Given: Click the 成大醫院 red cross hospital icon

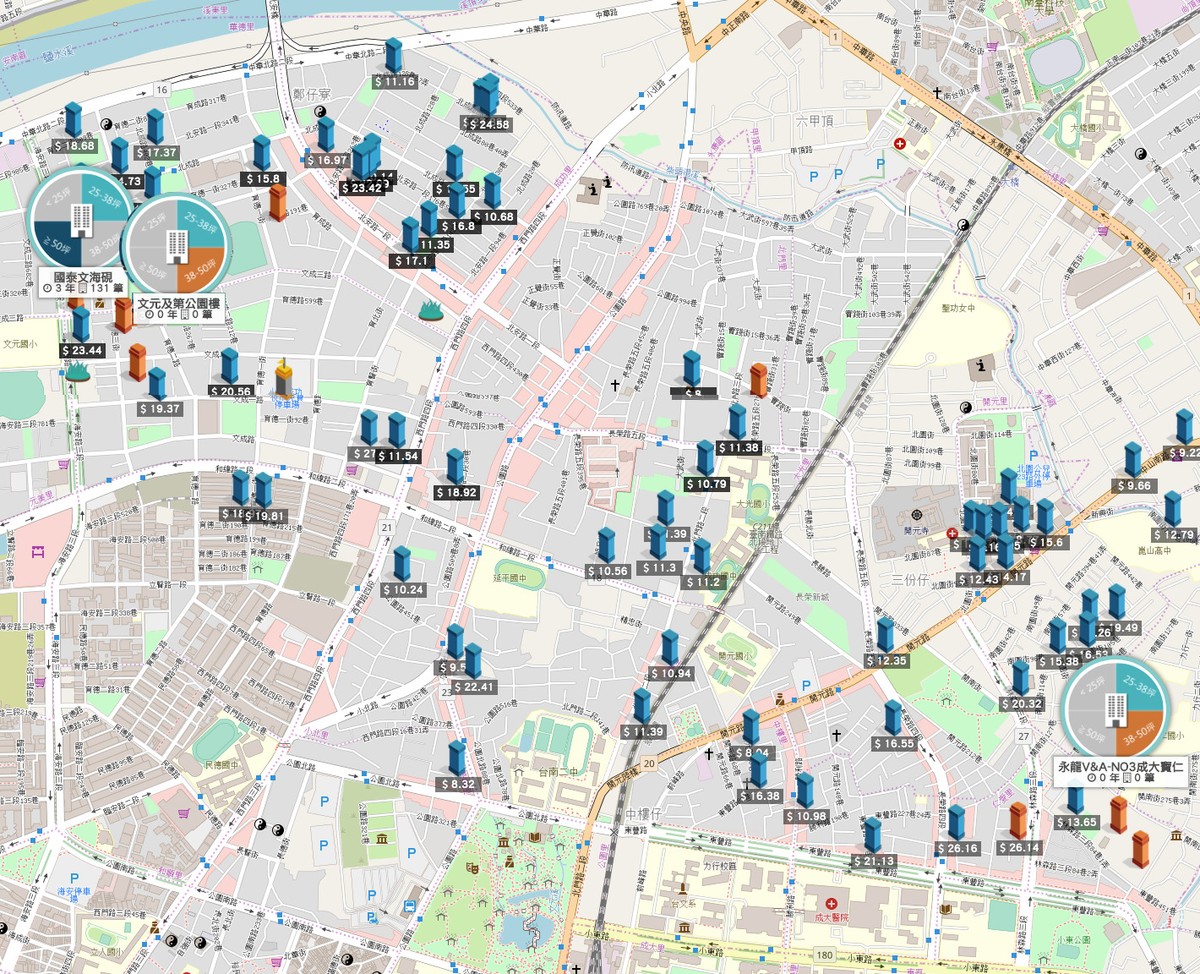Looking at the screenshot, I should pos(830,902).
